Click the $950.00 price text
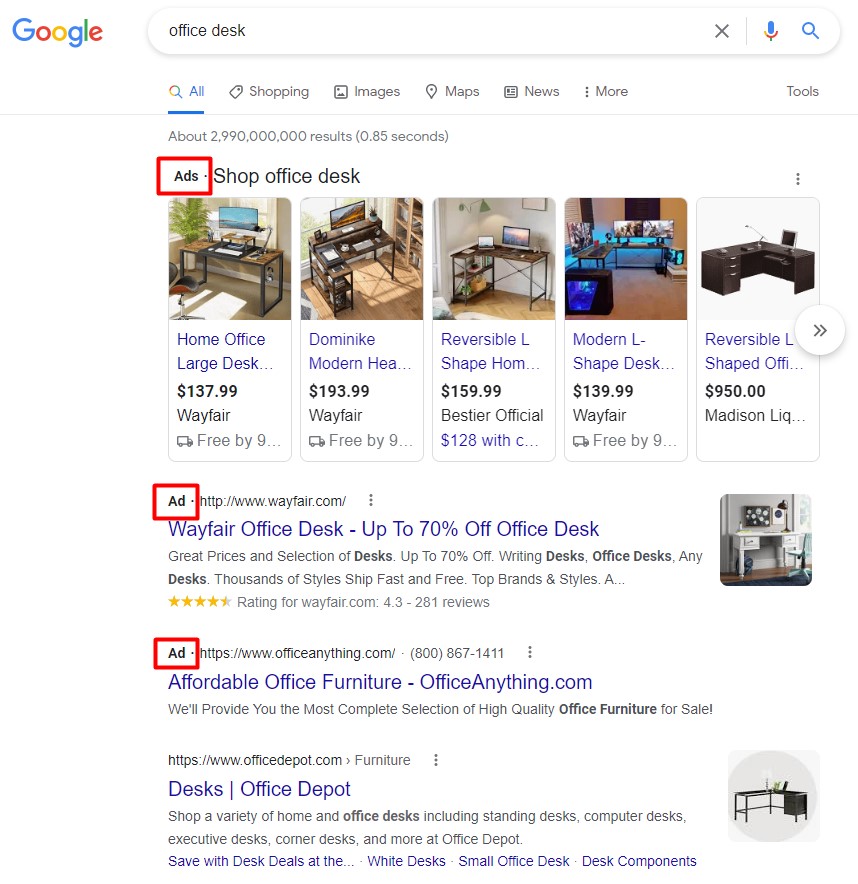Image resolution: width=858 pixels, height=884 pixels. 735,391
